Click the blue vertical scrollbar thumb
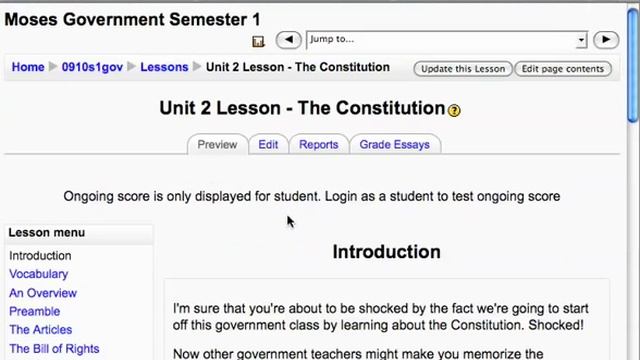This screenshot has height=360, width=640. pyautogui.click(x=633, y=65)
